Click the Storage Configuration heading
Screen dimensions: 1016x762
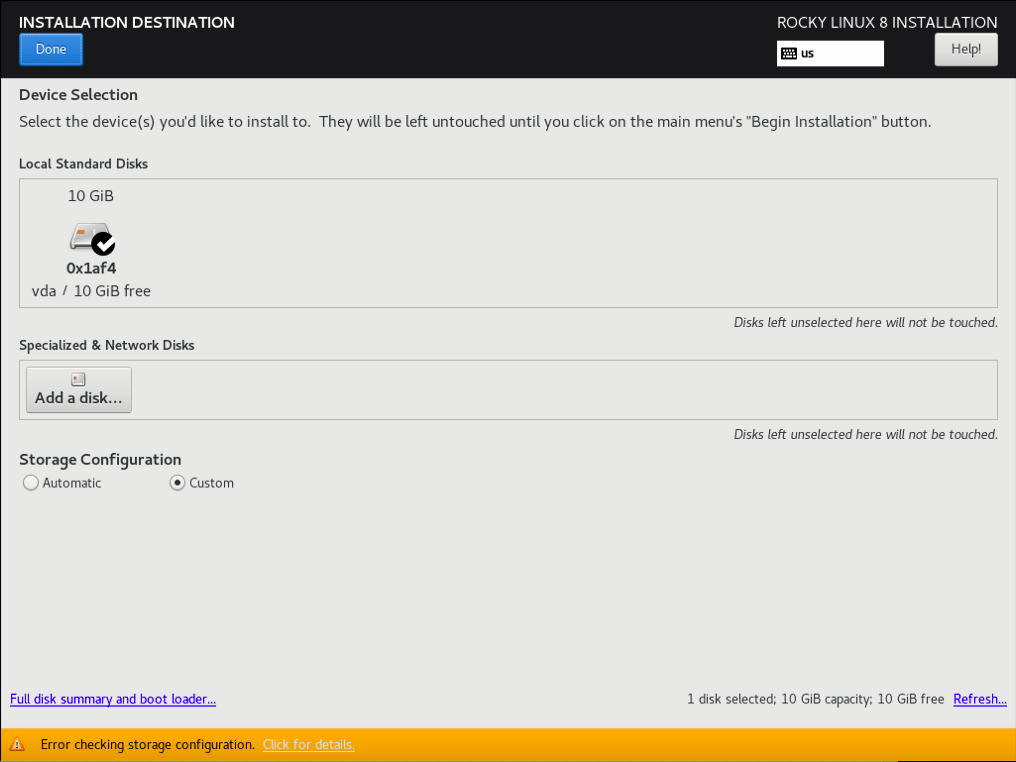click(x=100, y=460)
